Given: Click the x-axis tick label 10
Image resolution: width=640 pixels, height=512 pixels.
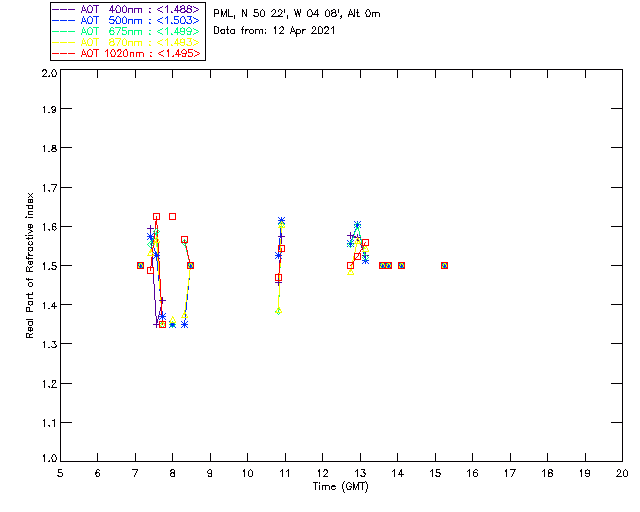Looking at the screenshot, I should (247, 473).
